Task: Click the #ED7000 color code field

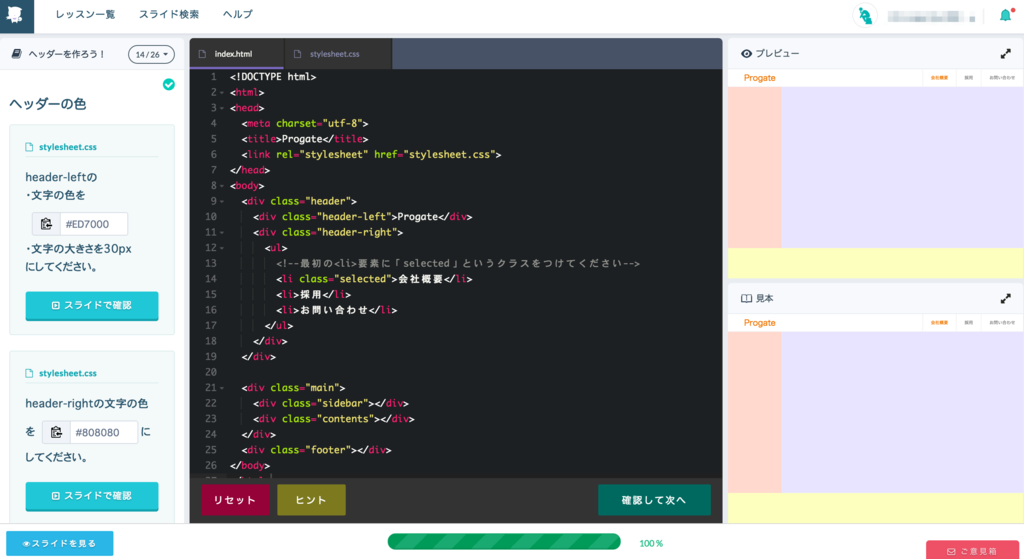Action: pyautogui.click(x=93, y=224)
